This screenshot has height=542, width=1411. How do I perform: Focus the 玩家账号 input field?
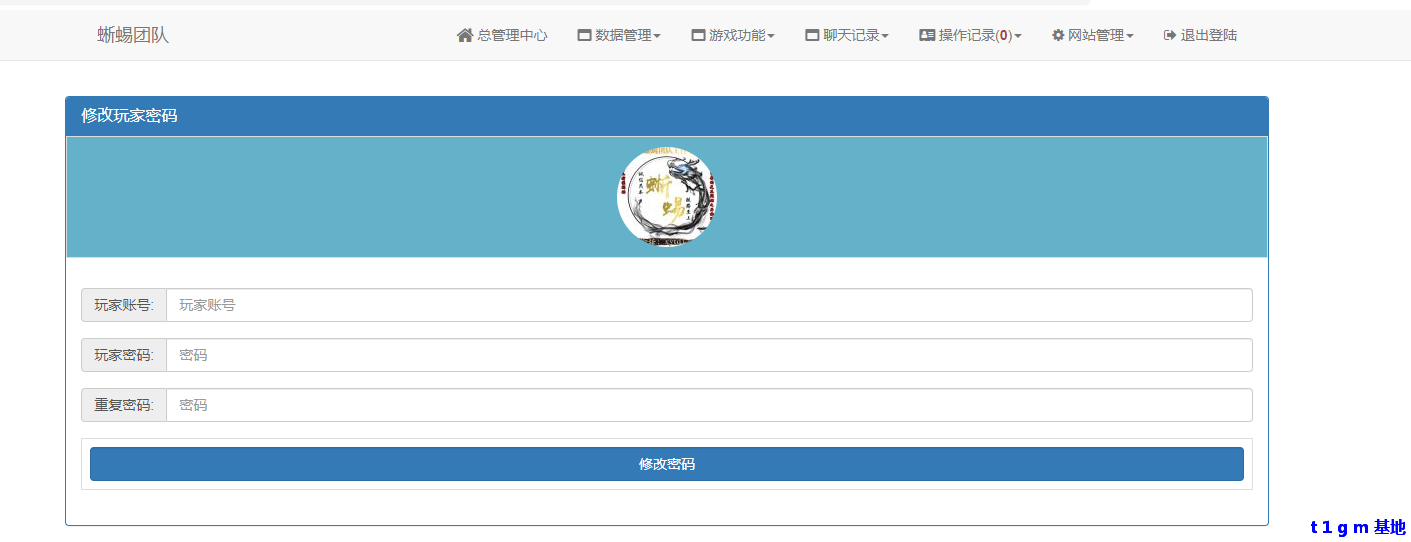[x=708, y=305]
